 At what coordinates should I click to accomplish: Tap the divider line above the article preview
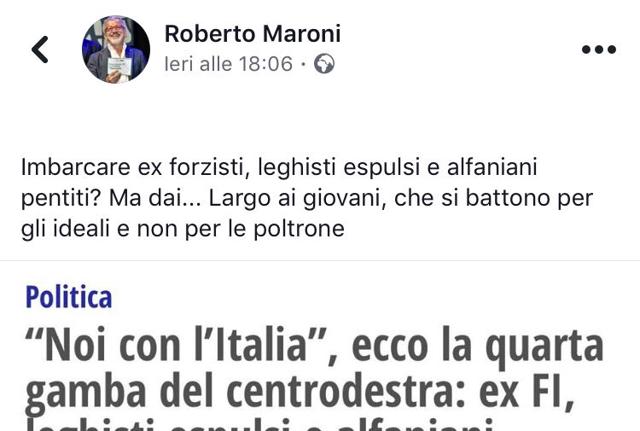coord(320,260)
